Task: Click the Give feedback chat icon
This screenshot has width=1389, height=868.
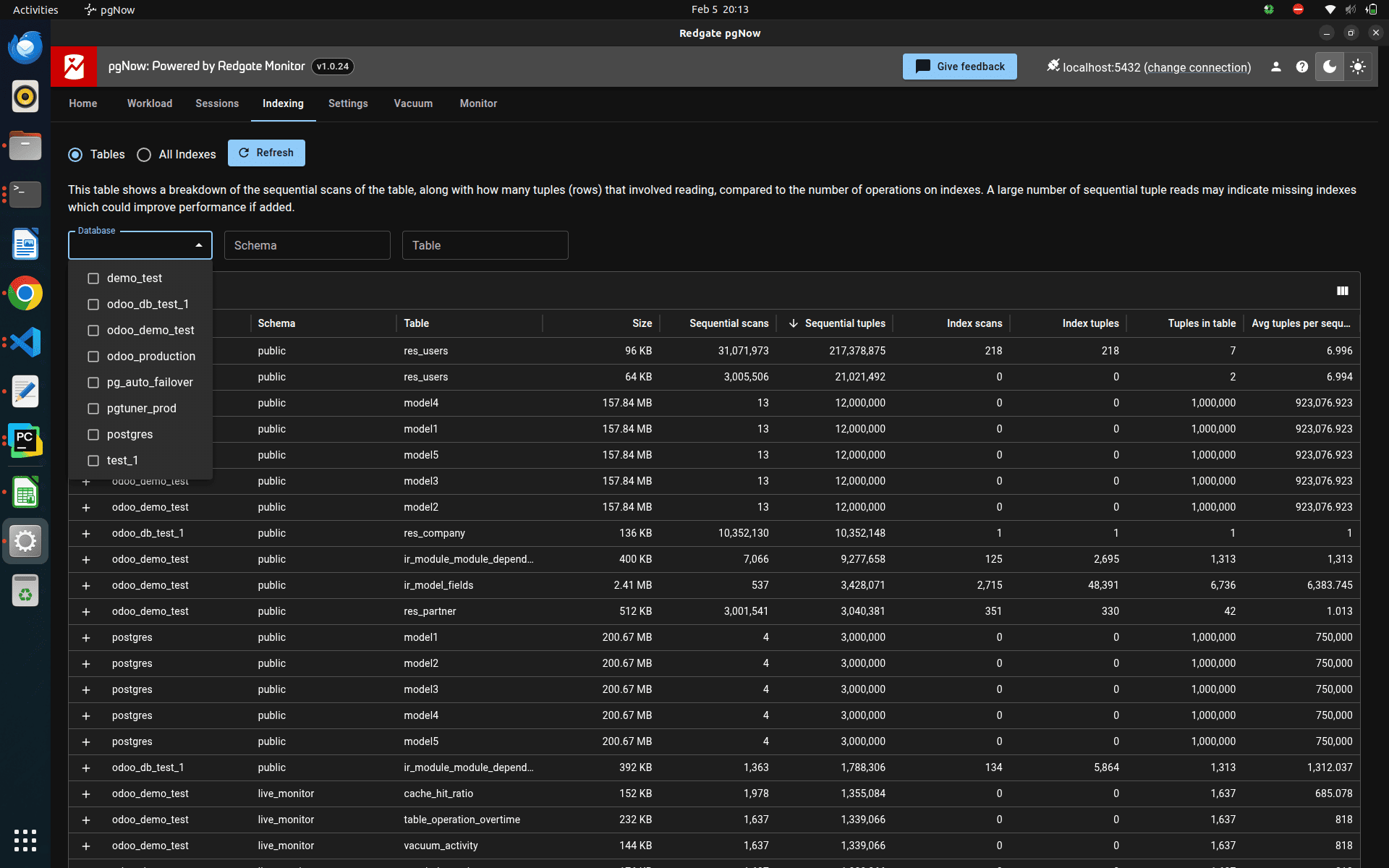Action: click(x=923, y=67)
